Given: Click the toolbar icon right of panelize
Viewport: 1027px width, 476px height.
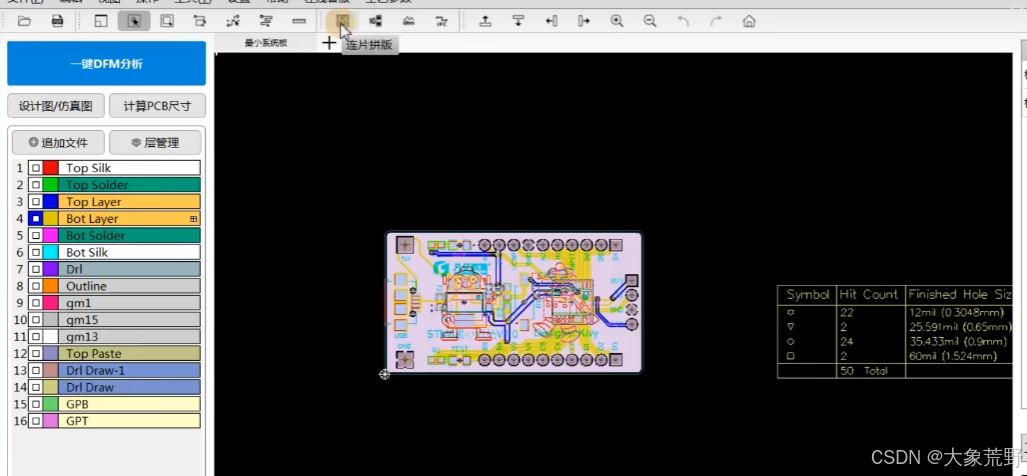Looking at the screenshot, I should click(375, 21).
